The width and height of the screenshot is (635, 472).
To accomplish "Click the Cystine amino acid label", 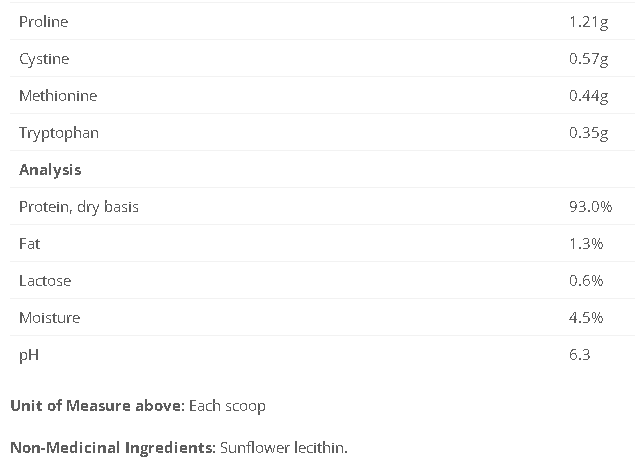I will (x=44, y=59).
